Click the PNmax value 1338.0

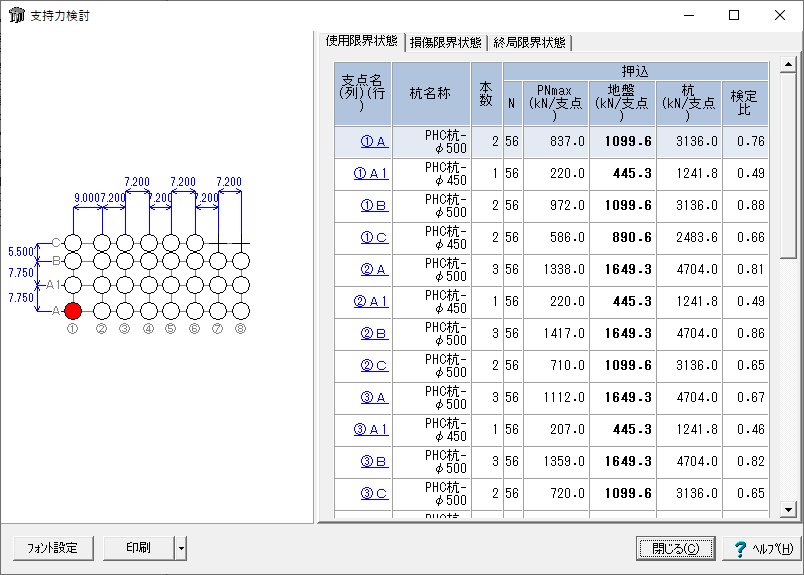coord(564,270)
